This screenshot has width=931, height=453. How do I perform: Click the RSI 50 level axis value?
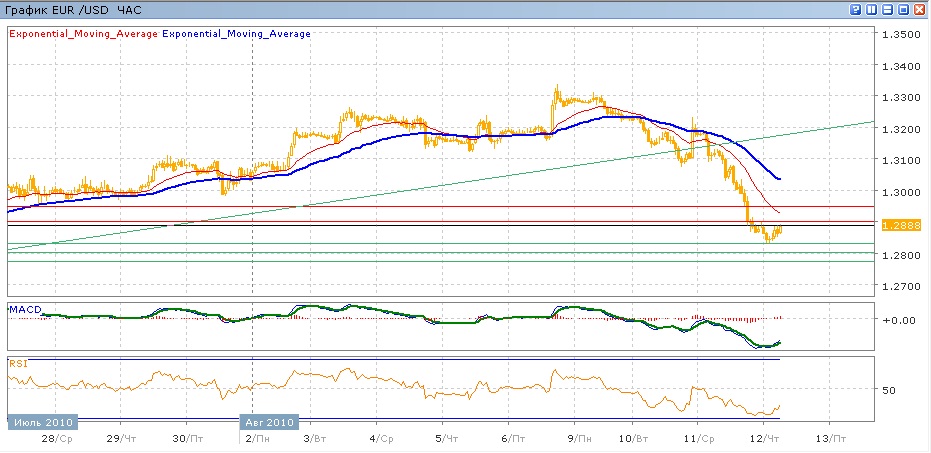890,389
